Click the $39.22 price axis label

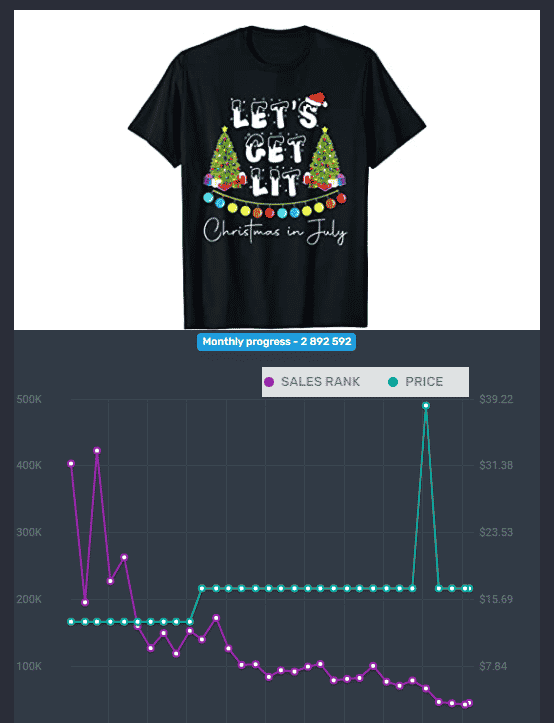point(496,399)
